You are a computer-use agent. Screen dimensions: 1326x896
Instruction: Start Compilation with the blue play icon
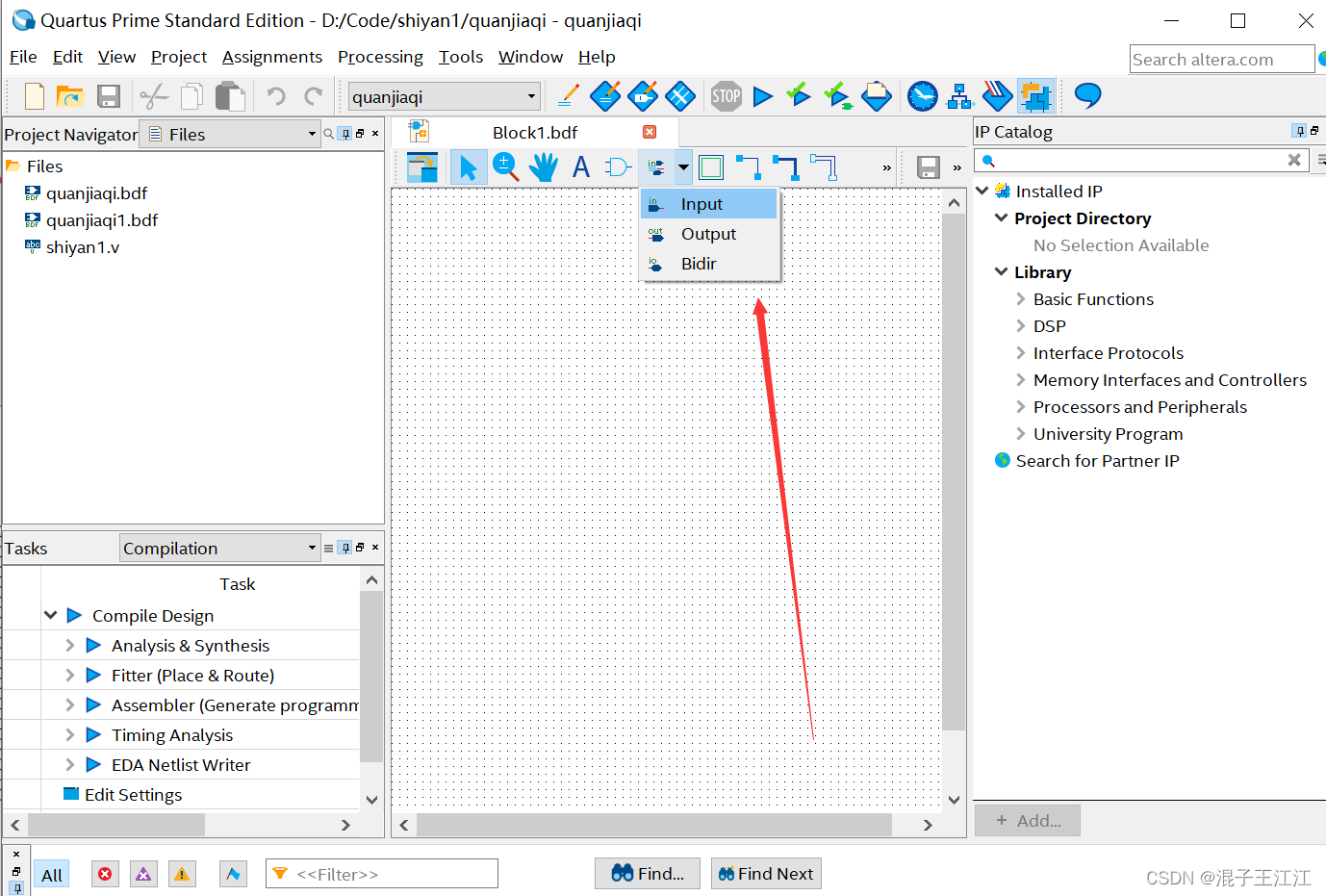click(x=763, y=96)
